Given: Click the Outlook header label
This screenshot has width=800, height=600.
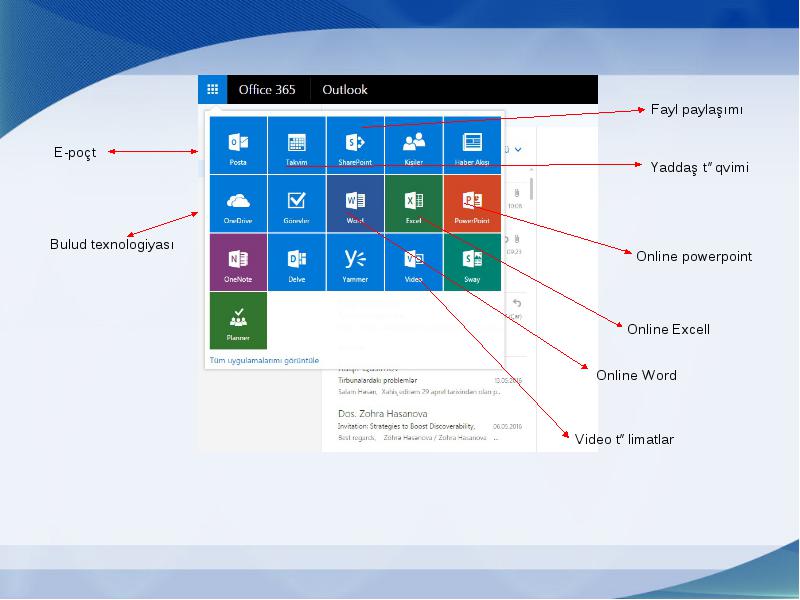Looking at the screenshot, I should coord(345,90).
